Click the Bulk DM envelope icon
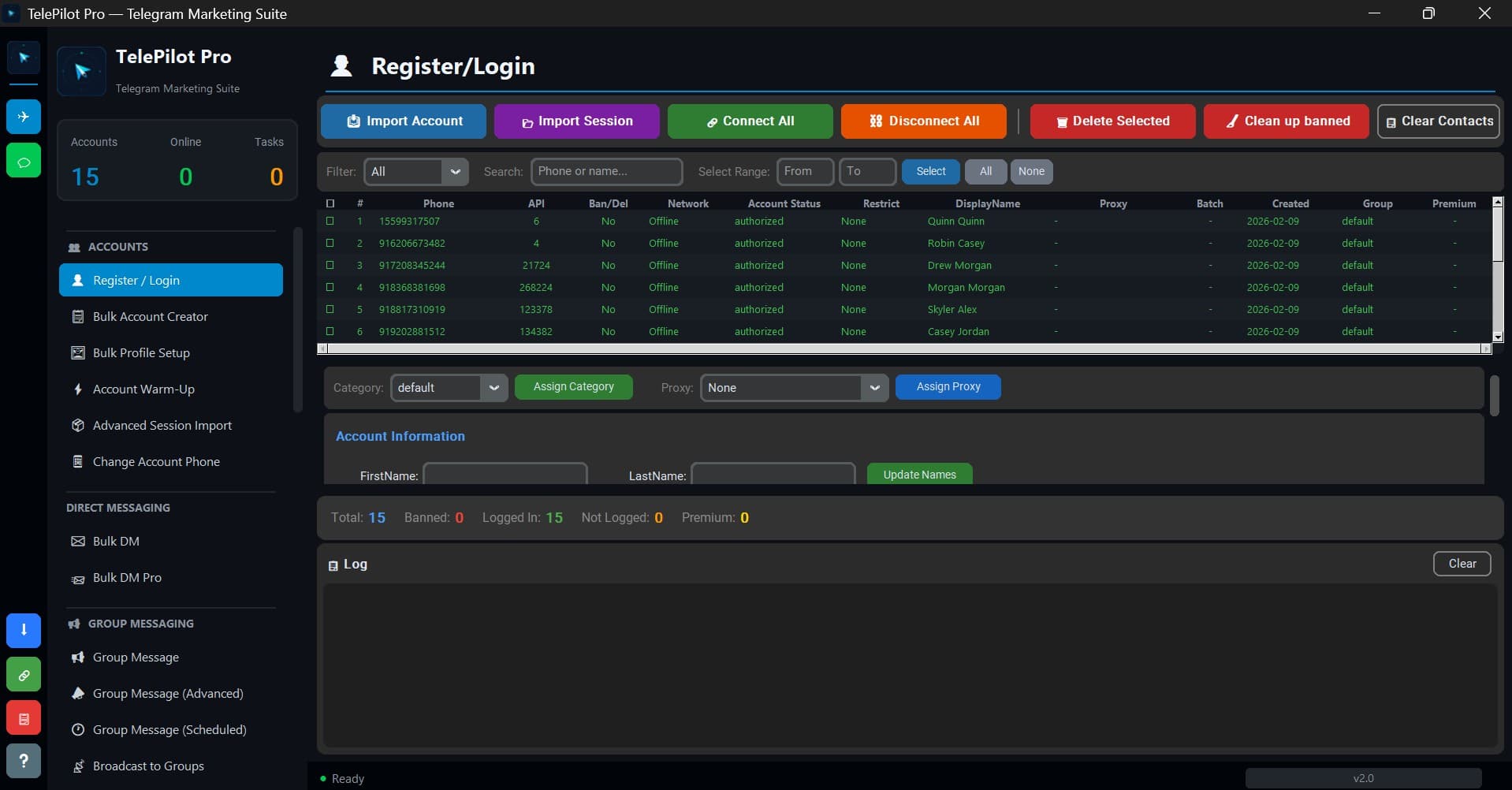Screen dimensions: 1512x790 pos(78,542)
